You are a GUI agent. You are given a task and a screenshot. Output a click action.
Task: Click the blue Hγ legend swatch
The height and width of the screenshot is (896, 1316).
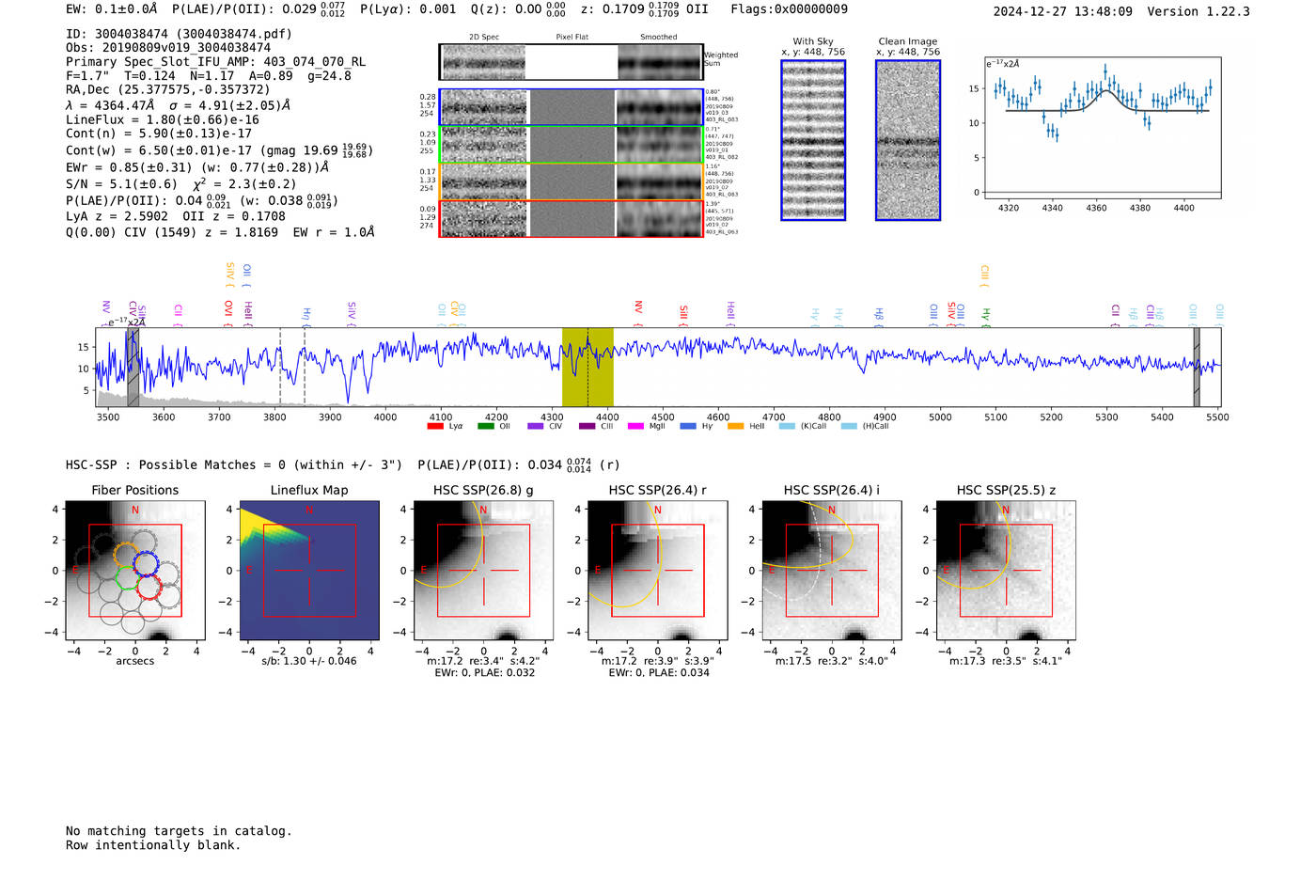pyautogui.click(x=688, y=426)
